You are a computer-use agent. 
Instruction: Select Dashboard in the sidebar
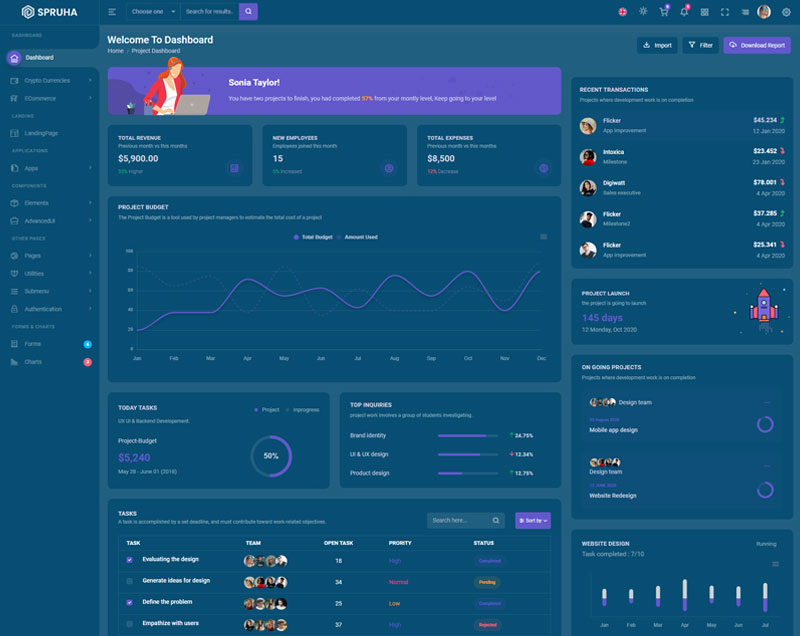pos(40,58)
